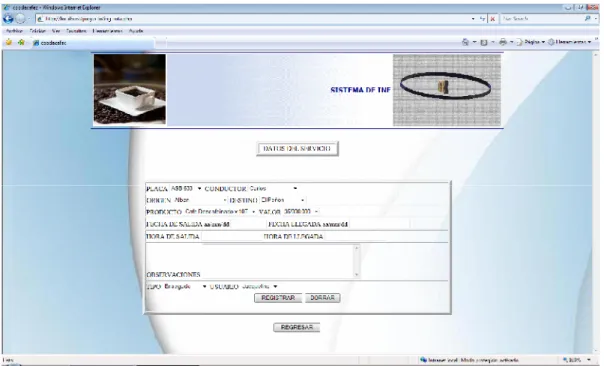604x366 pixels.
Task: Click the REGRESAR button
Action: 297,327
